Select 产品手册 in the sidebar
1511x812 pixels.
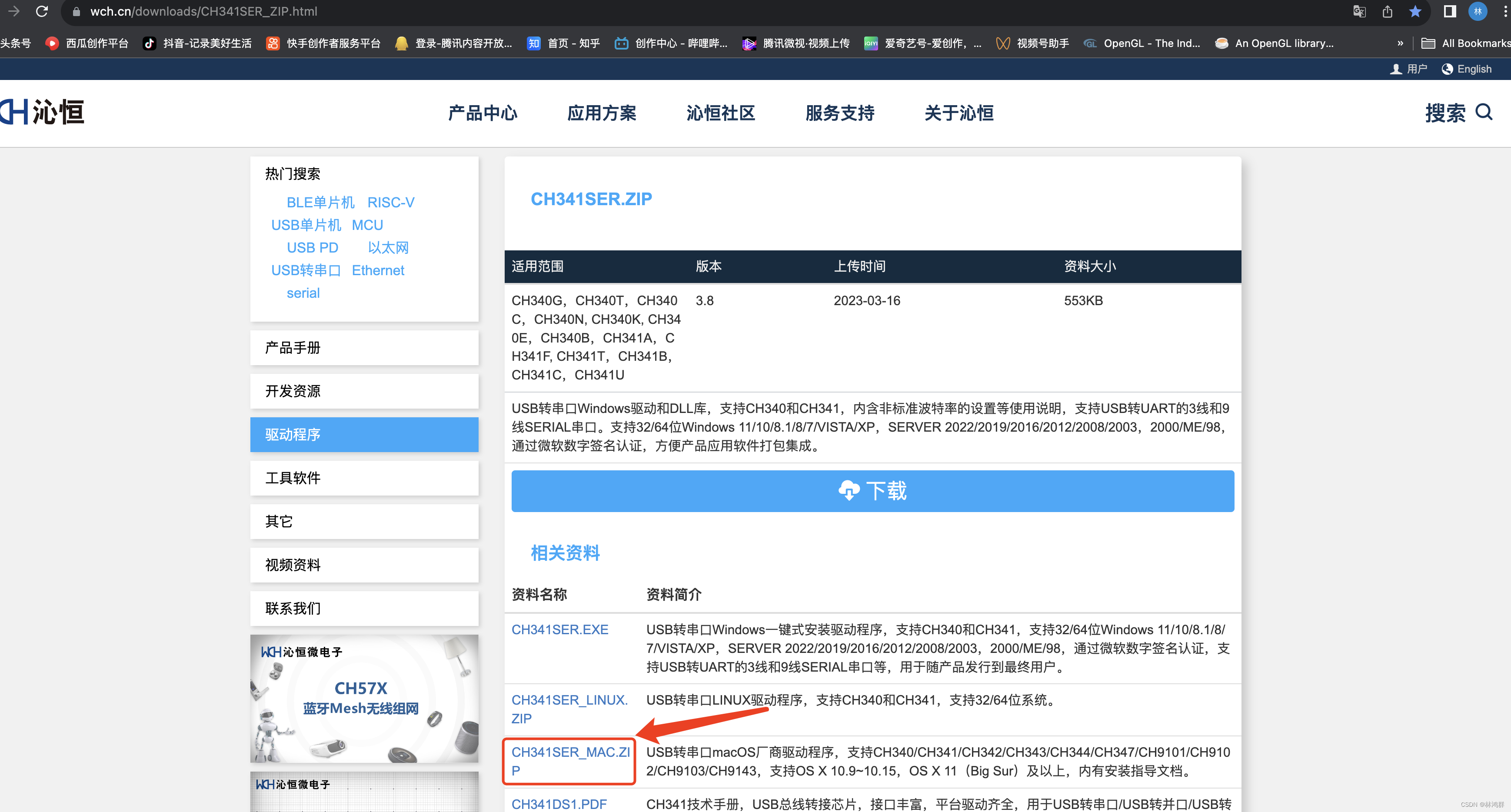point(364,348)
